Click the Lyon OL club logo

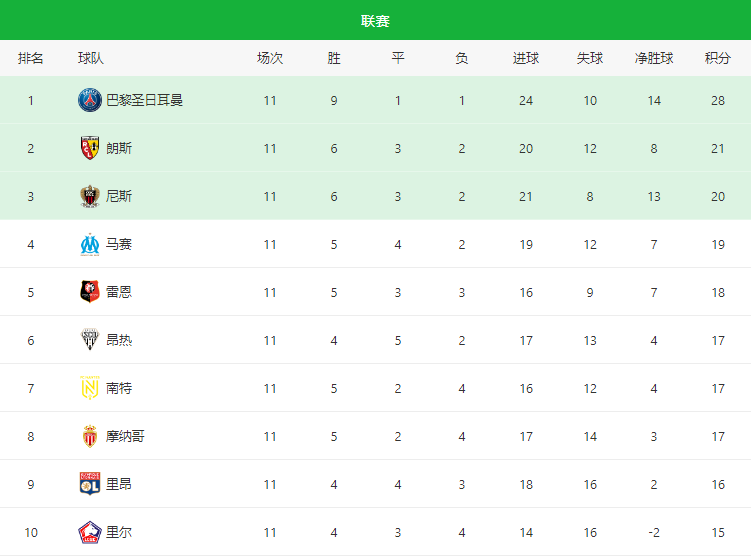[x=90, y=484]
